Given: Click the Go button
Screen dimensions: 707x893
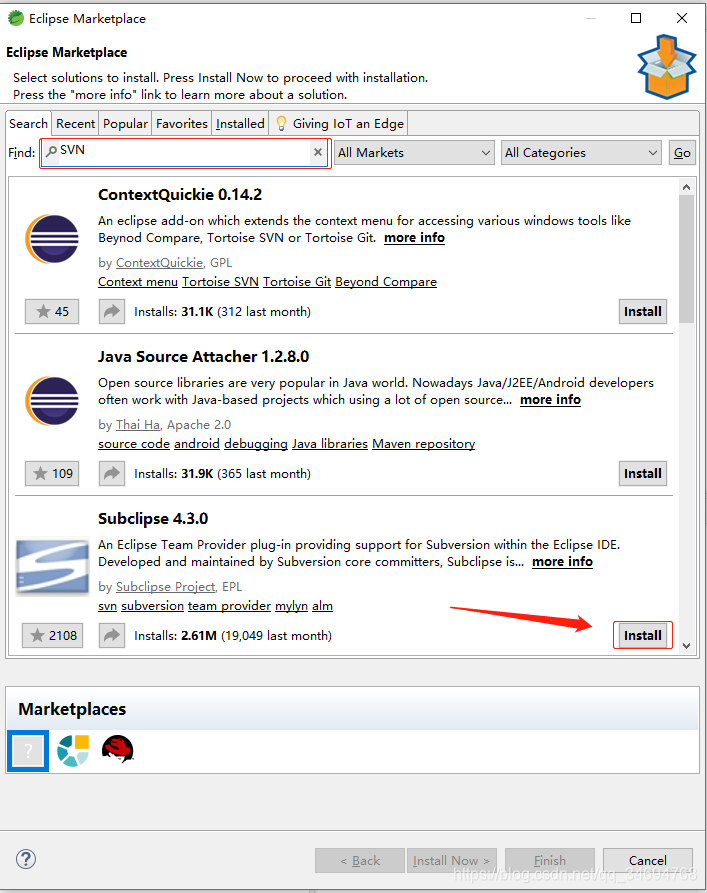Looking at the screenshot, I should coord(682,153).
